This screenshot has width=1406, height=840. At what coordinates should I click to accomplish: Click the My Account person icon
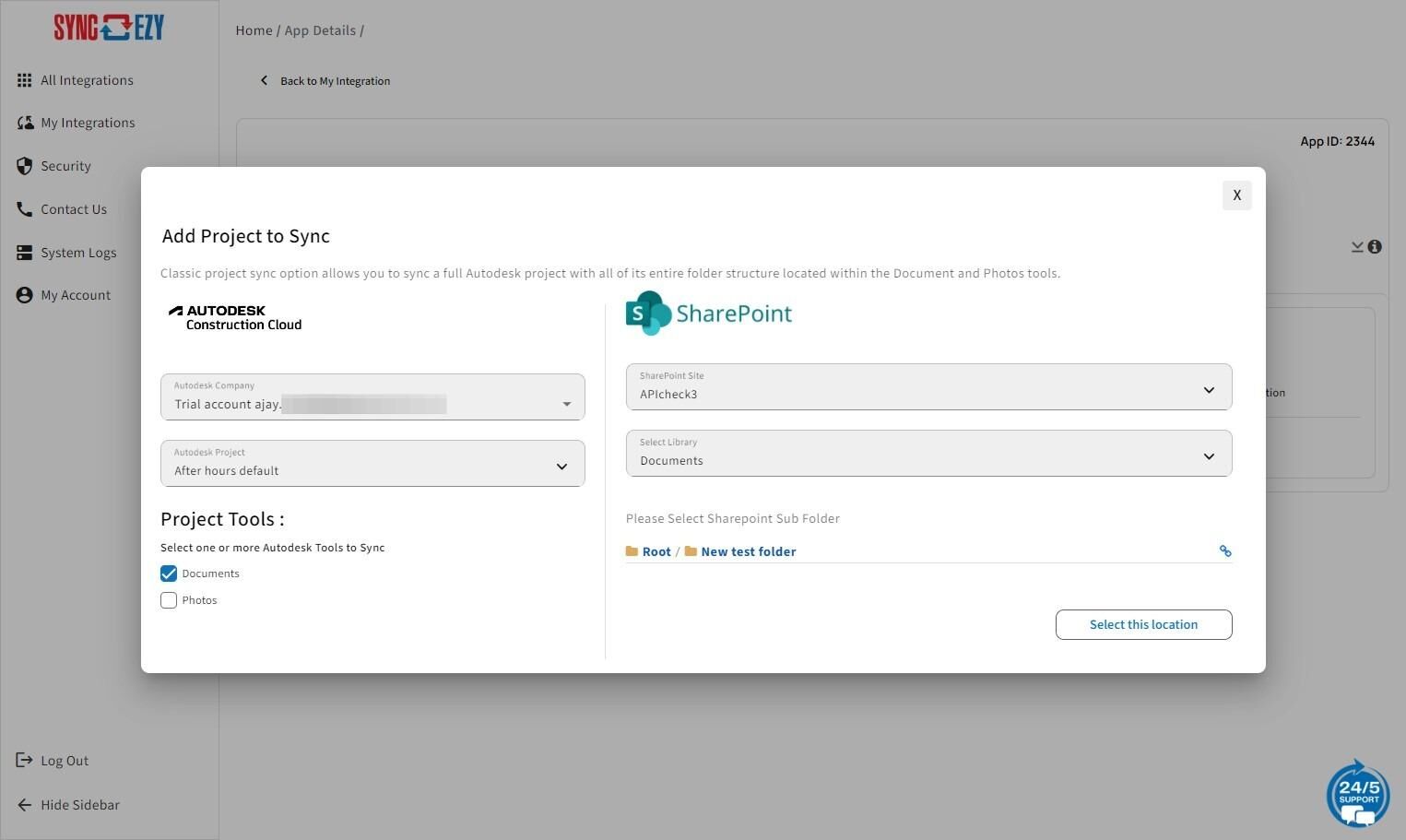(x=25, y=295)
